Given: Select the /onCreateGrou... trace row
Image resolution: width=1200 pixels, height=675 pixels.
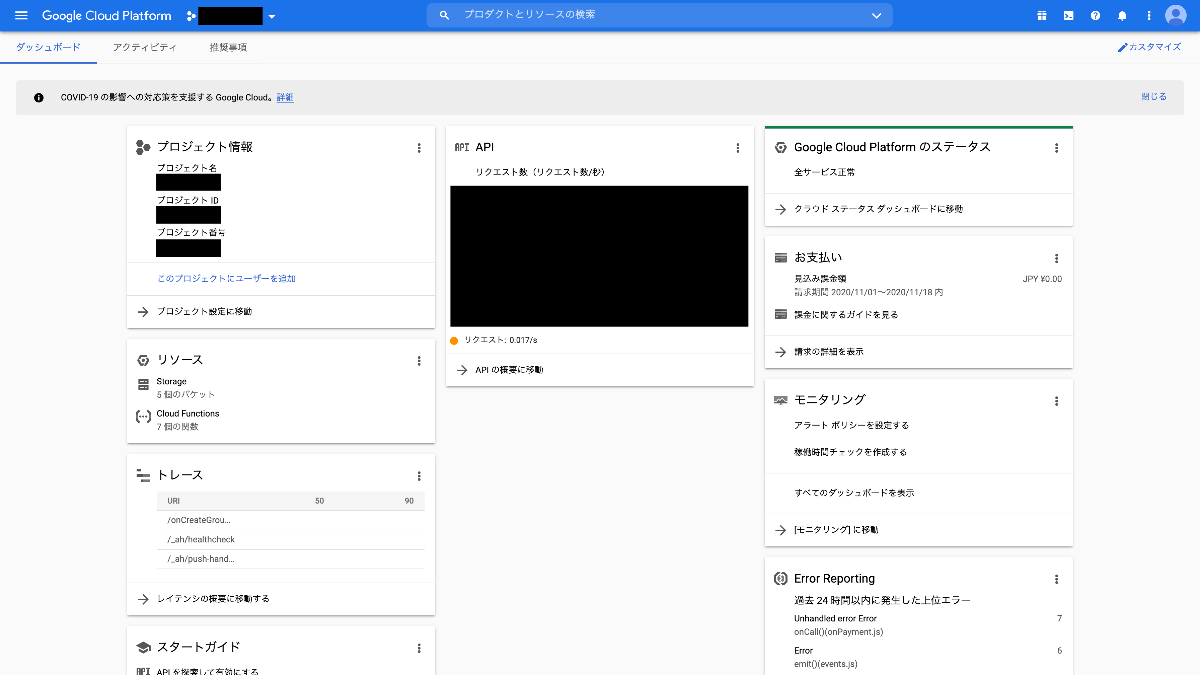Looking at the screenshot, I should coord(290,520).
